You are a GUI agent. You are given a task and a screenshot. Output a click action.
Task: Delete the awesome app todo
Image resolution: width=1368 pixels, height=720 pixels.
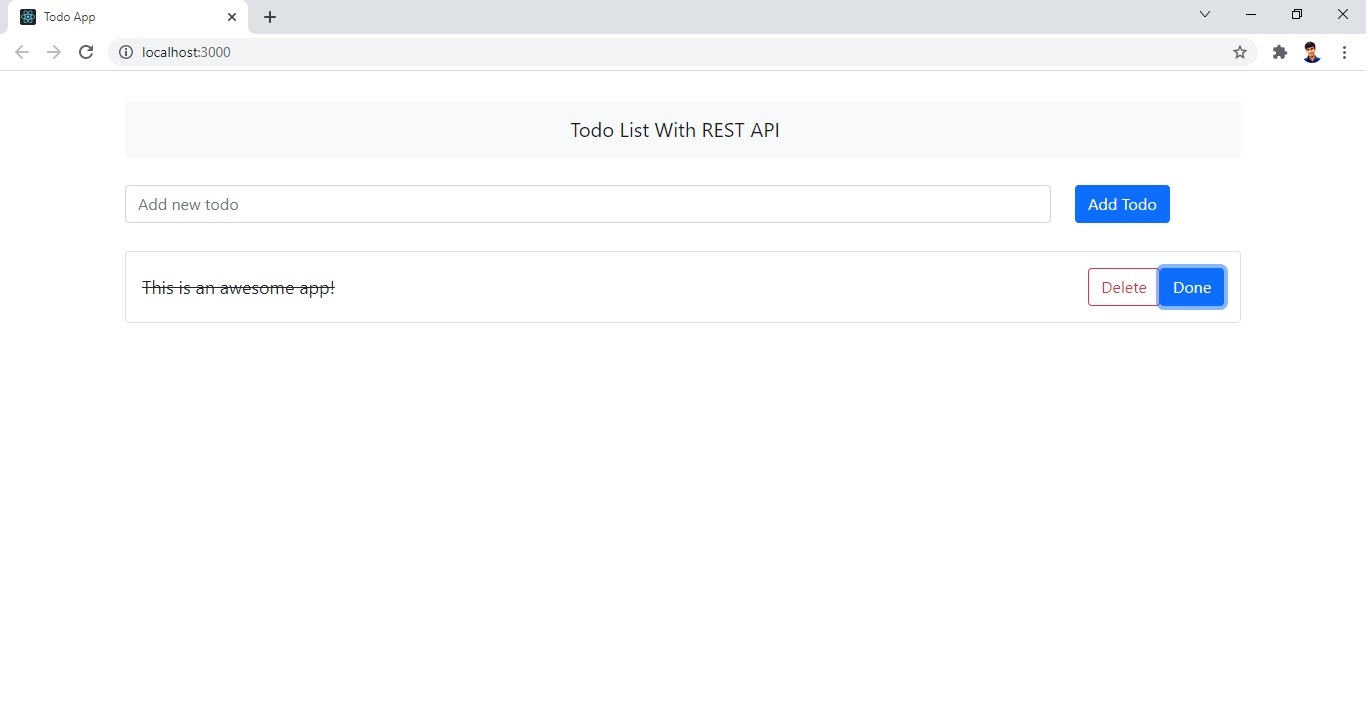[1123, 287]
